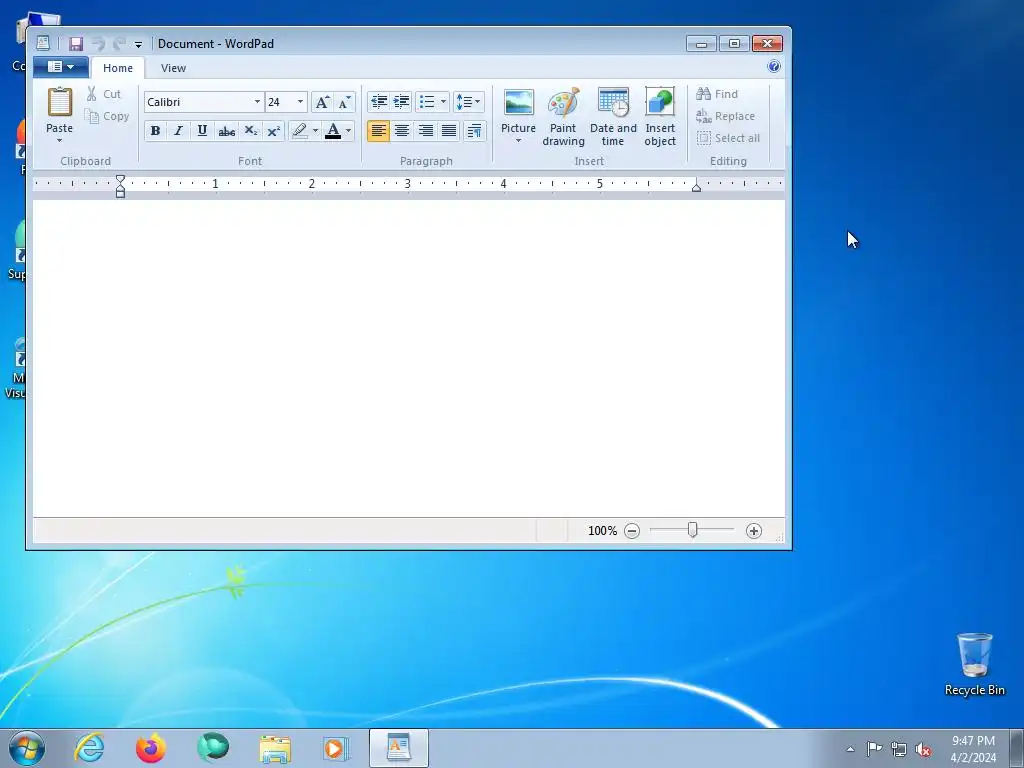This screenshot has width=1024, height=768.
Task: Insert a Paint drawing
Action: pos(563,116)
